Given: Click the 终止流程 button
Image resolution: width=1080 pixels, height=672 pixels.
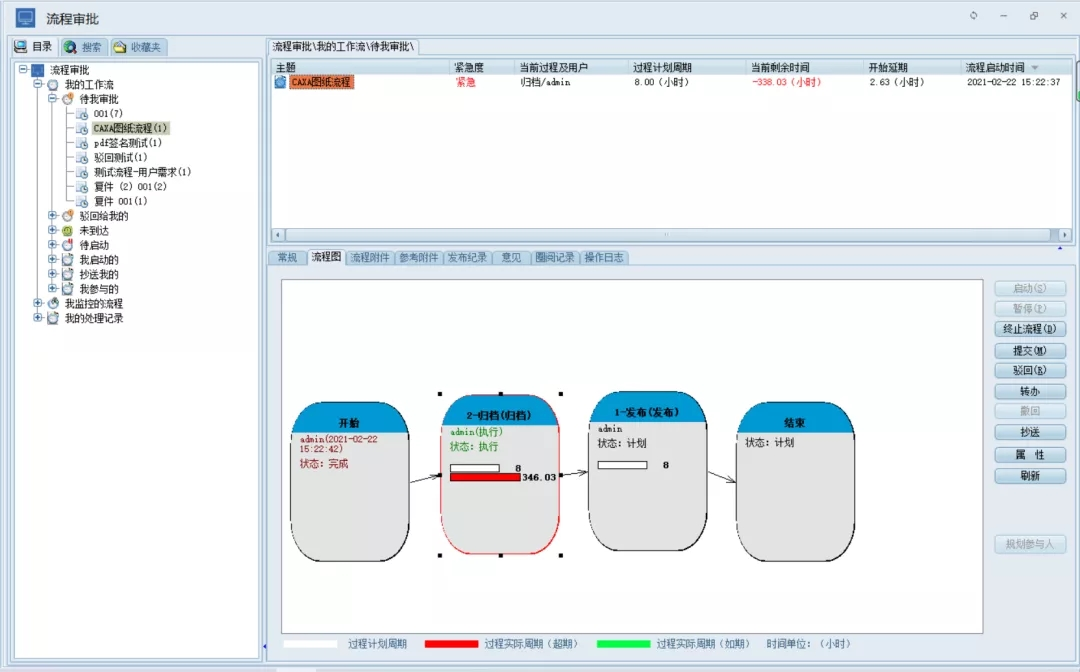Looking at the screenshot, I should click(x=1030, y=329).
